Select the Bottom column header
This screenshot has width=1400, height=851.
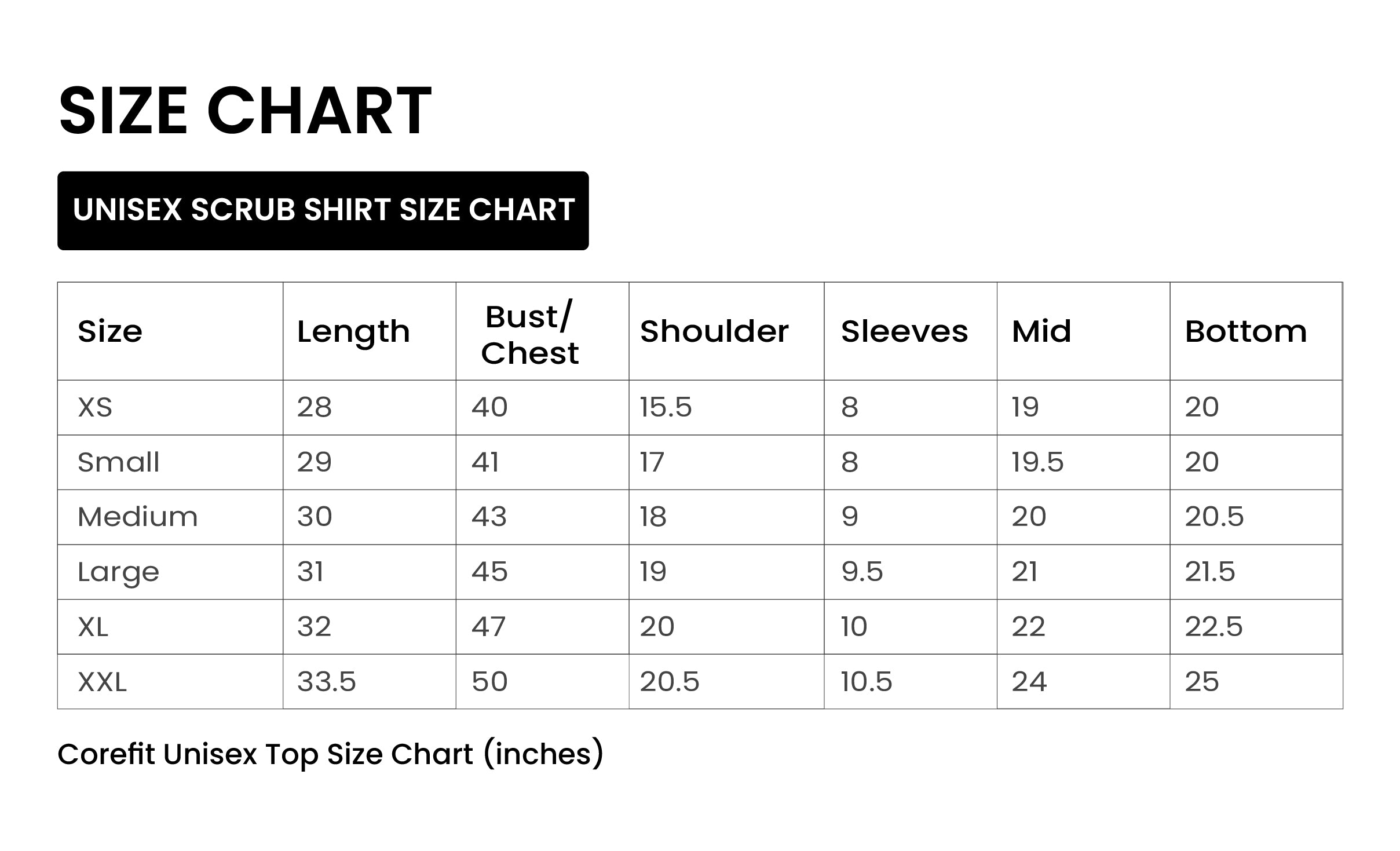(1245, 331)
